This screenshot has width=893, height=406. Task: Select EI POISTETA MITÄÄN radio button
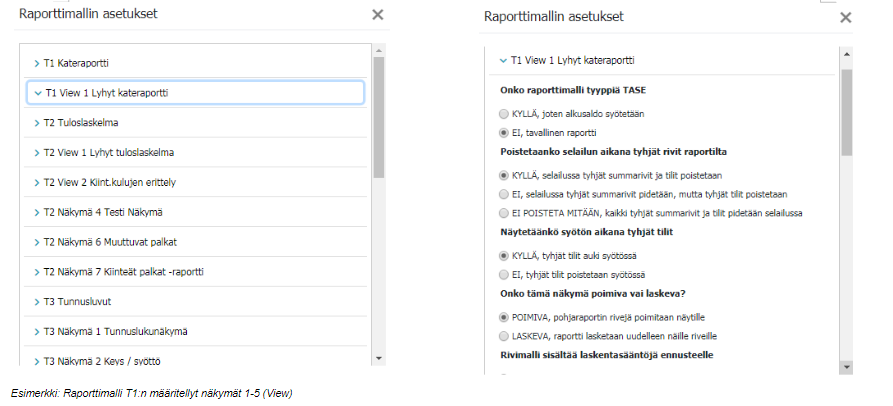click(503, 213)
